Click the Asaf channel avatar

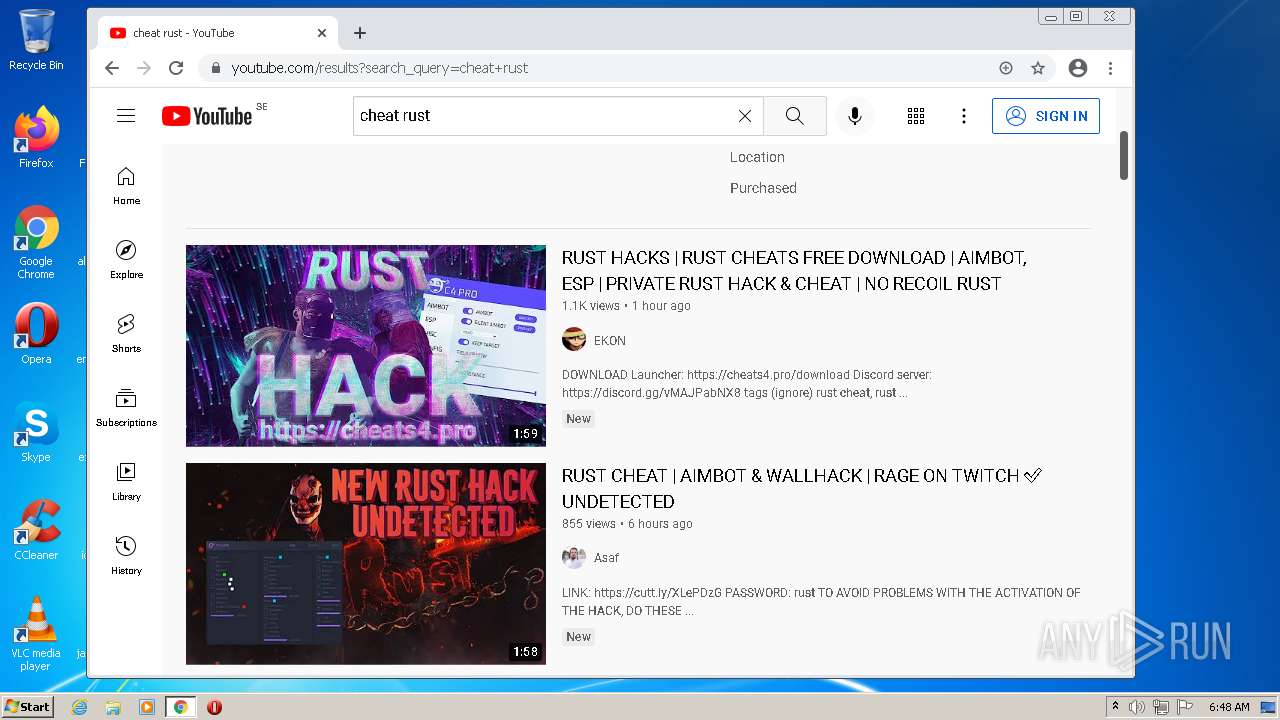click(x=574, y=558)
